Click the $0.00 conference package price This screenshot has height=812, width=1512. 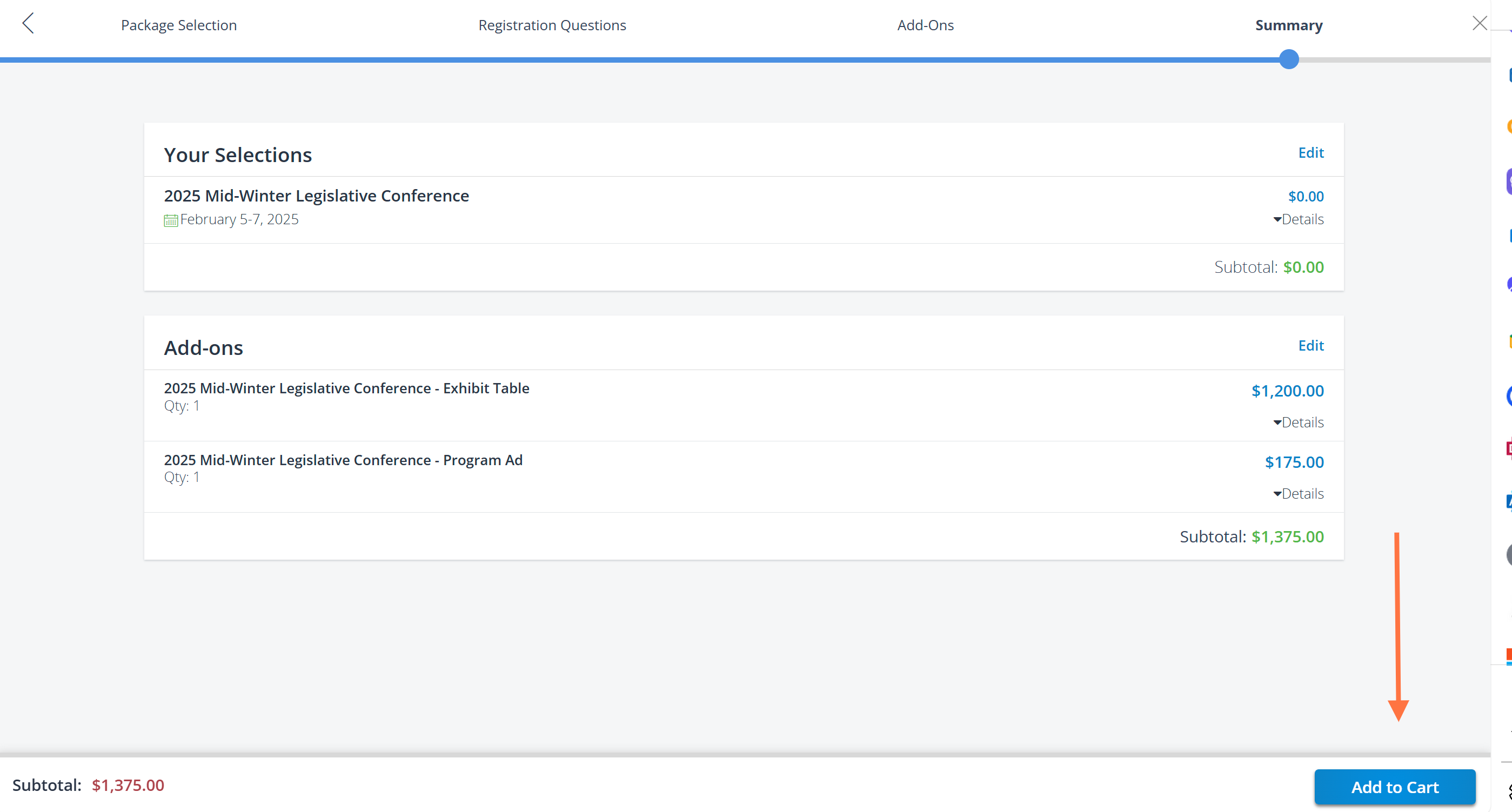(1306, 197)
